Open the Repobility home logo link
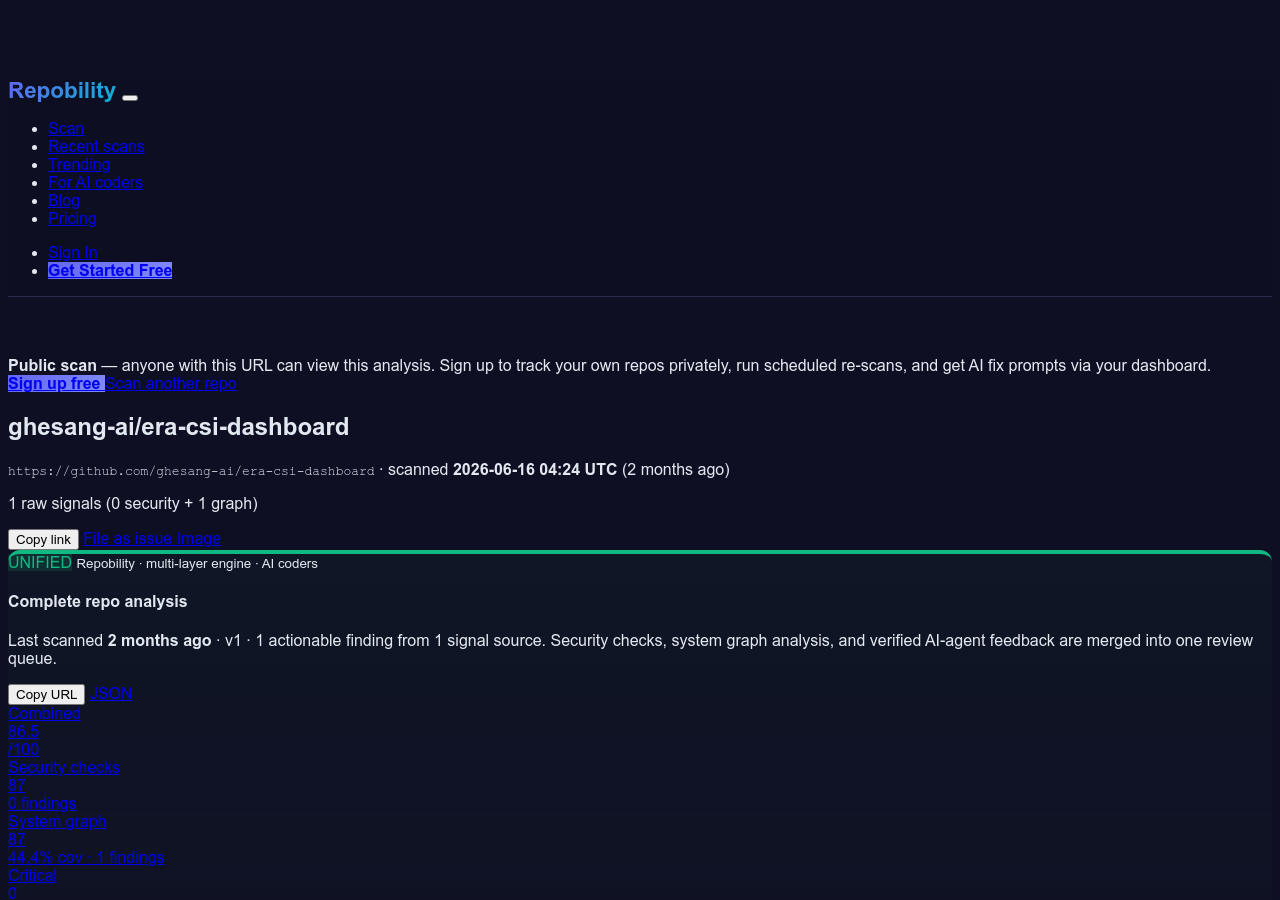Screen dimensions: 1280x900 click(62, 90)
